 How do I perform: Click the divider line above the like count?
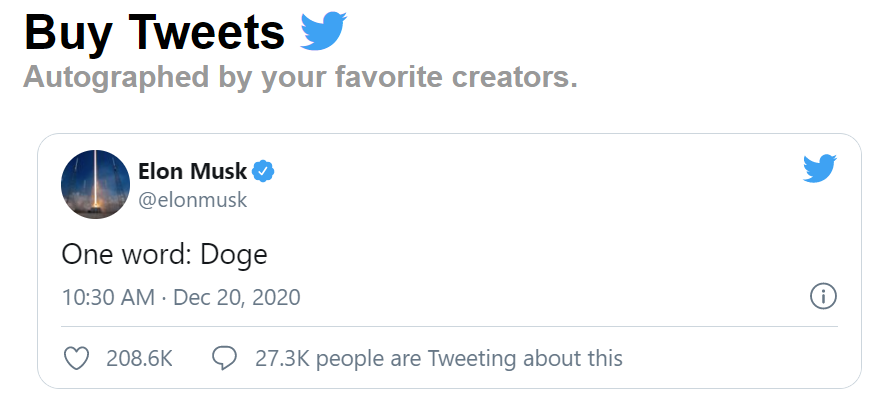[449, 326]
